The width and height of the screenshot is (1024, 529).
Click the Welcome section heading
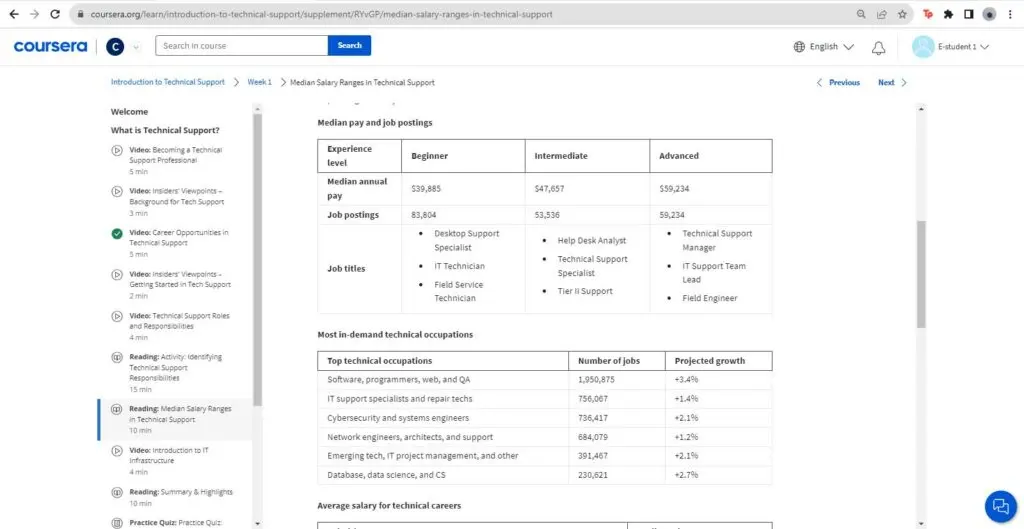tap(129, 112)
